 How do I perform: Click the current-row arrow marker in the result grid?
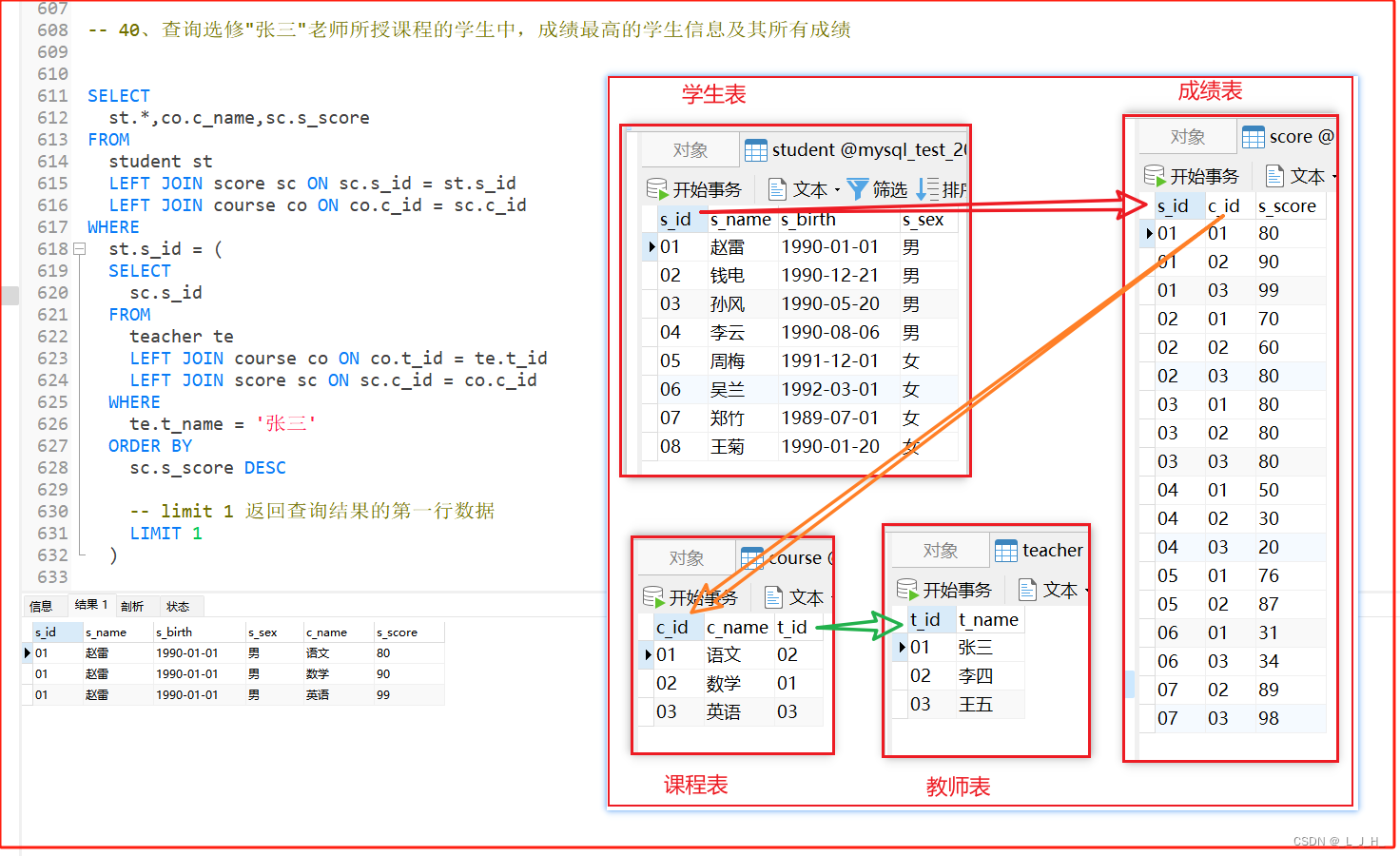coord(27,652)
